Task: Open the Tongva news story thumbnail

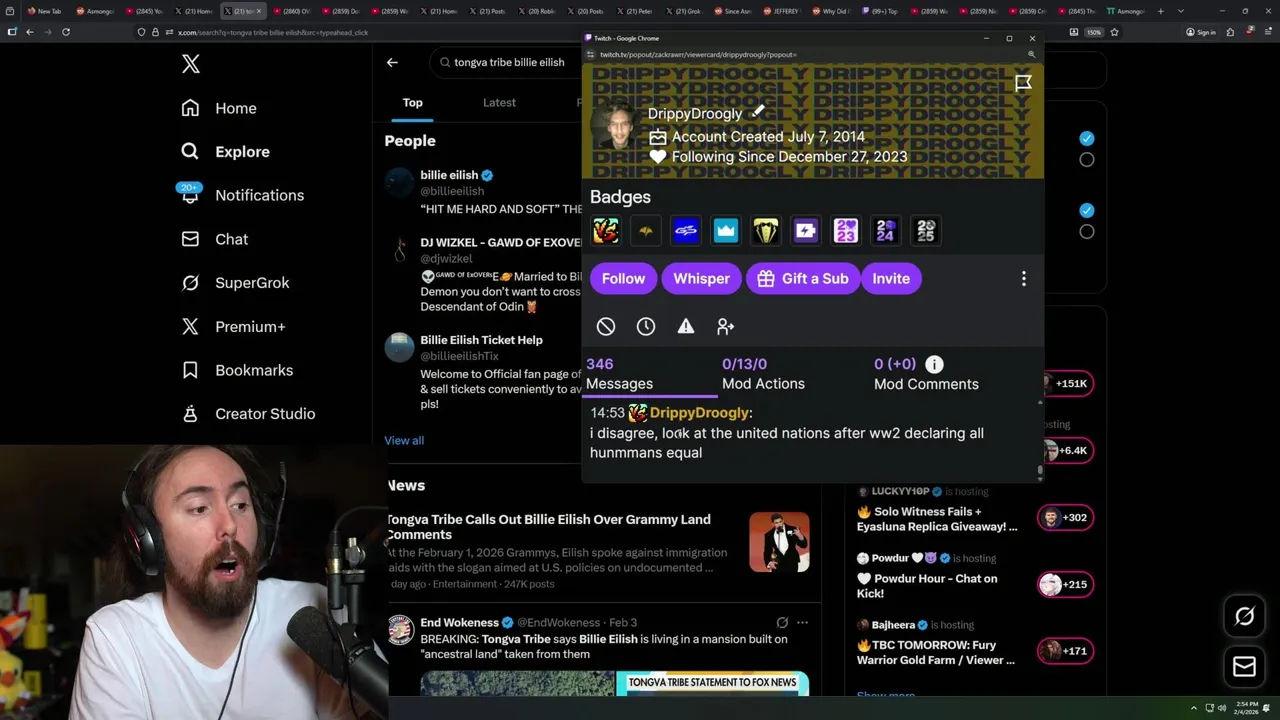Action: [779, 542]
